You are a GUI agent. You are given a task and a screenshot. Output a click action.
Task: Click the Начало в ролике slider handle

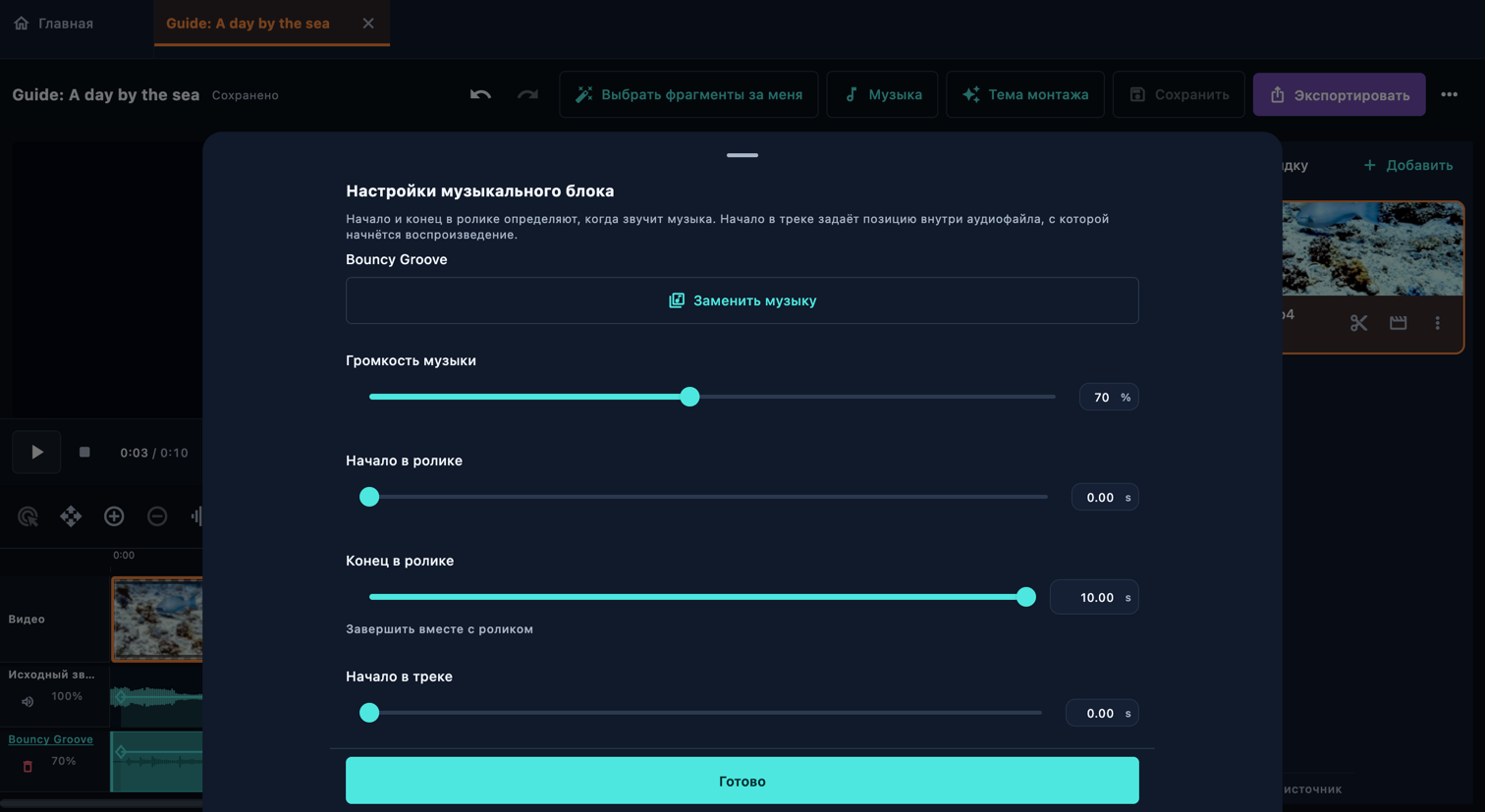[369, 497]
